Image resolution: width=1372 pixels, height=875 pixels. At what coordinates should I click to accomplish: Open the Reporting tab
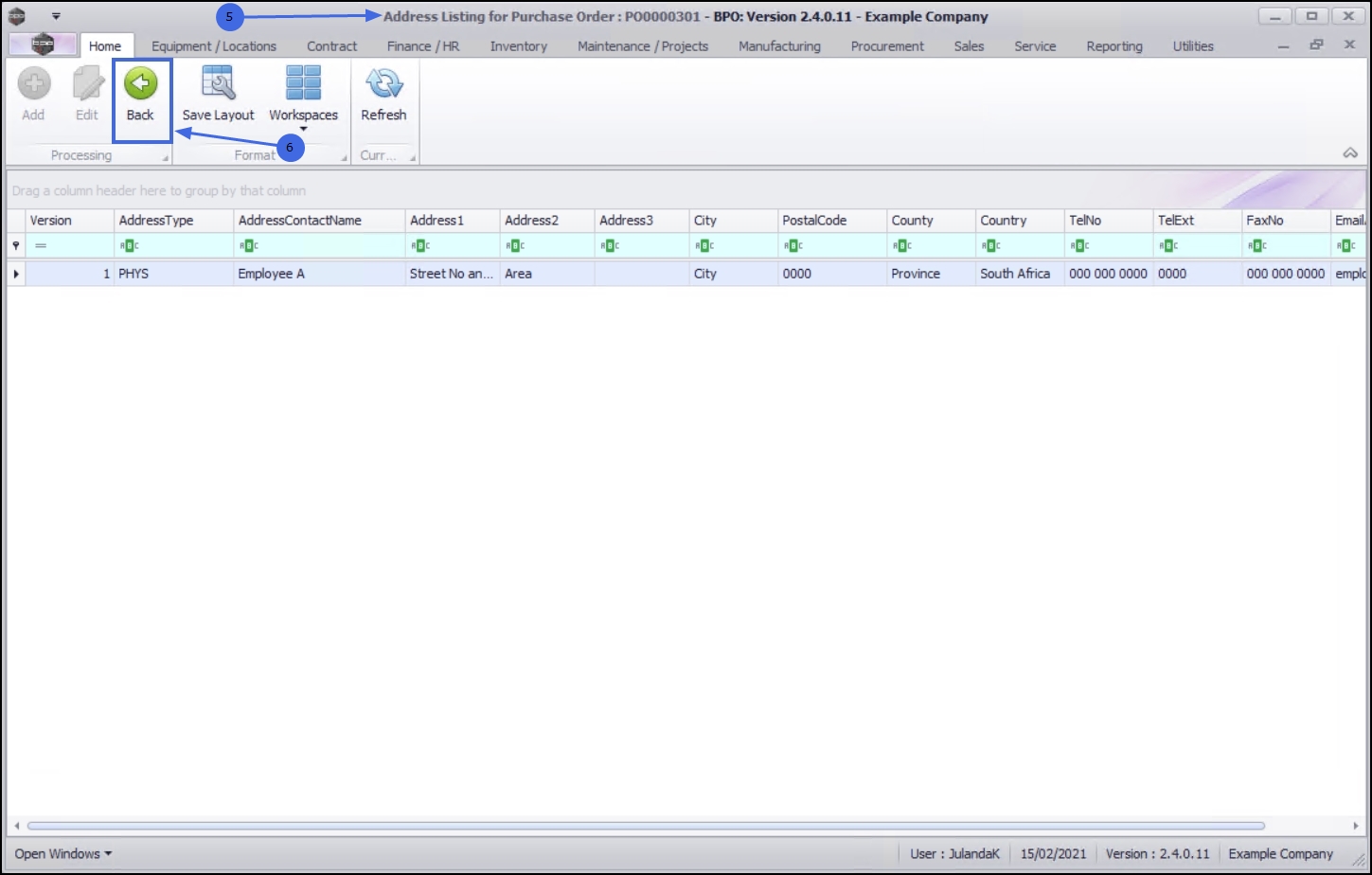coord(1114,45)
